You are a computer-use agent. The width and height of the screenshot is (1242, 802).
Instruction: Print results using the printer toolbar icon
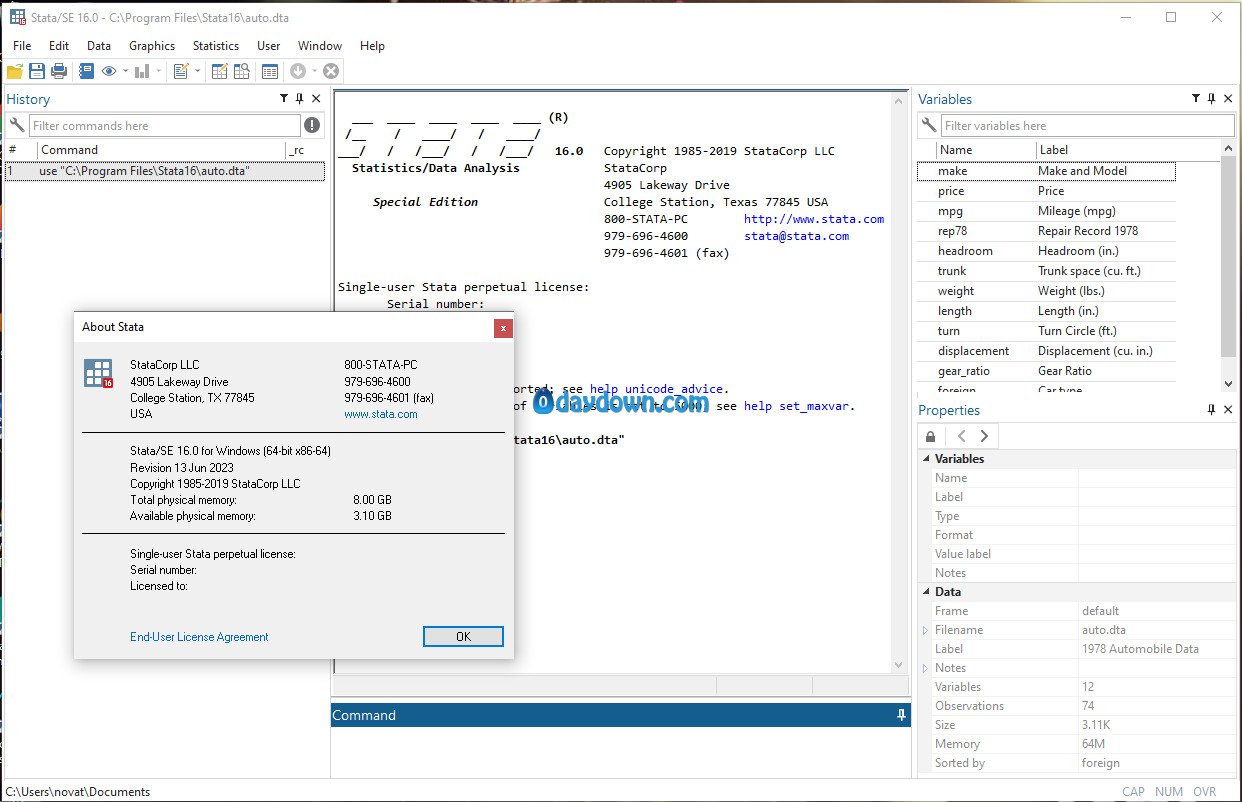pos(59,71)
